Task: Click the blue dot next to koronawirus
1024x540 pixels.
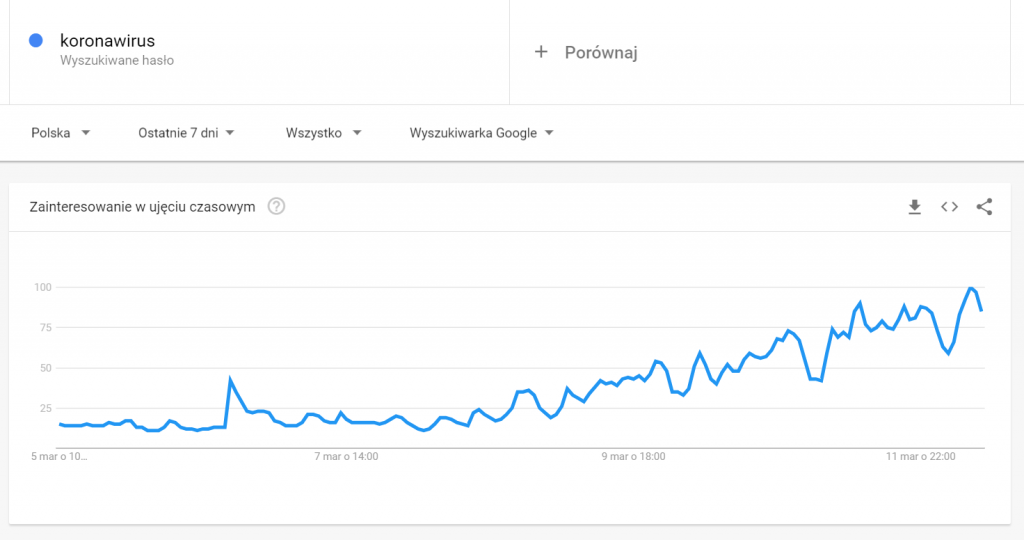Action: tap(36, 41)
